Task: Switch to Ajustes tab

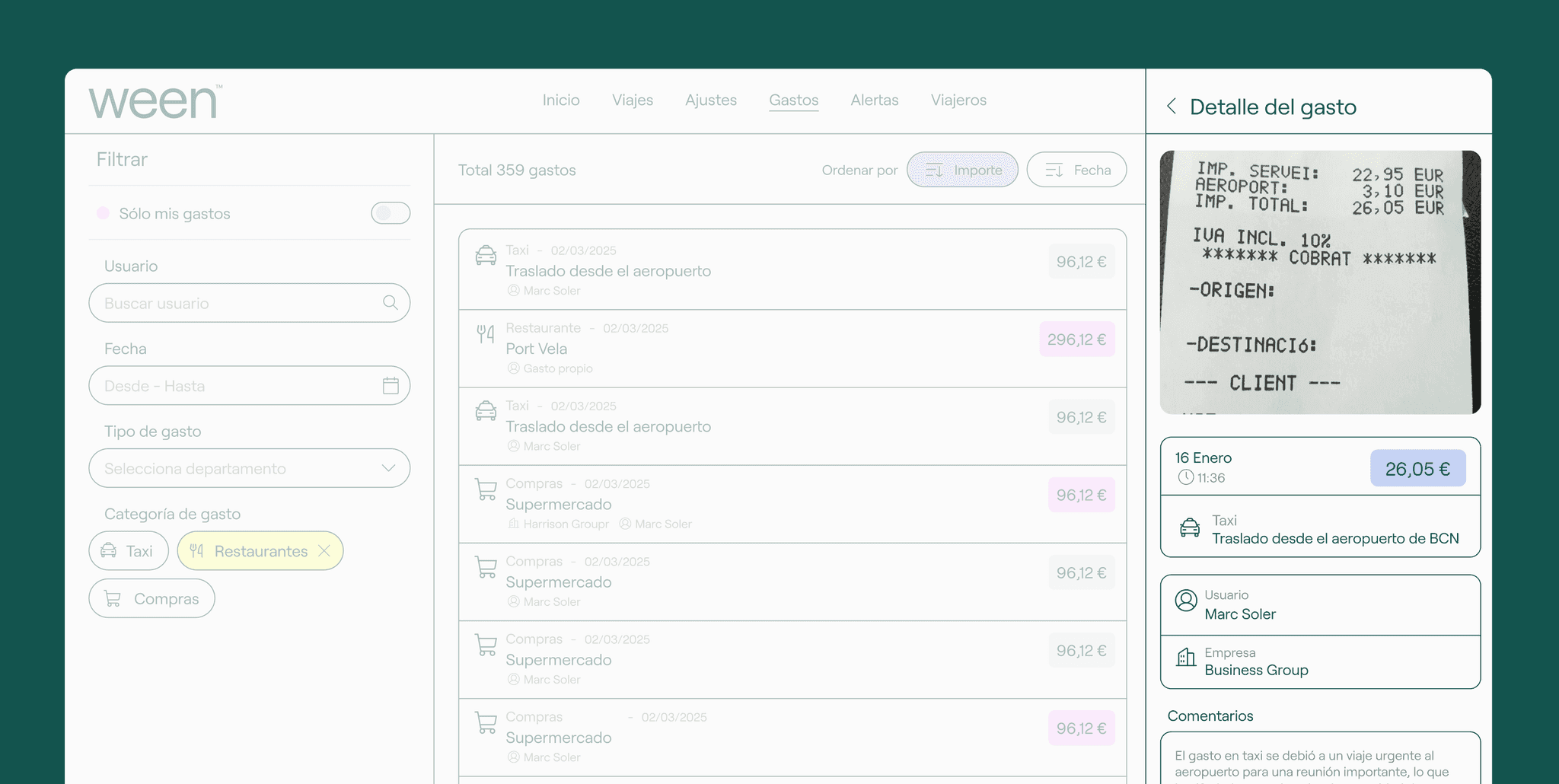Action: pos(711,100)
